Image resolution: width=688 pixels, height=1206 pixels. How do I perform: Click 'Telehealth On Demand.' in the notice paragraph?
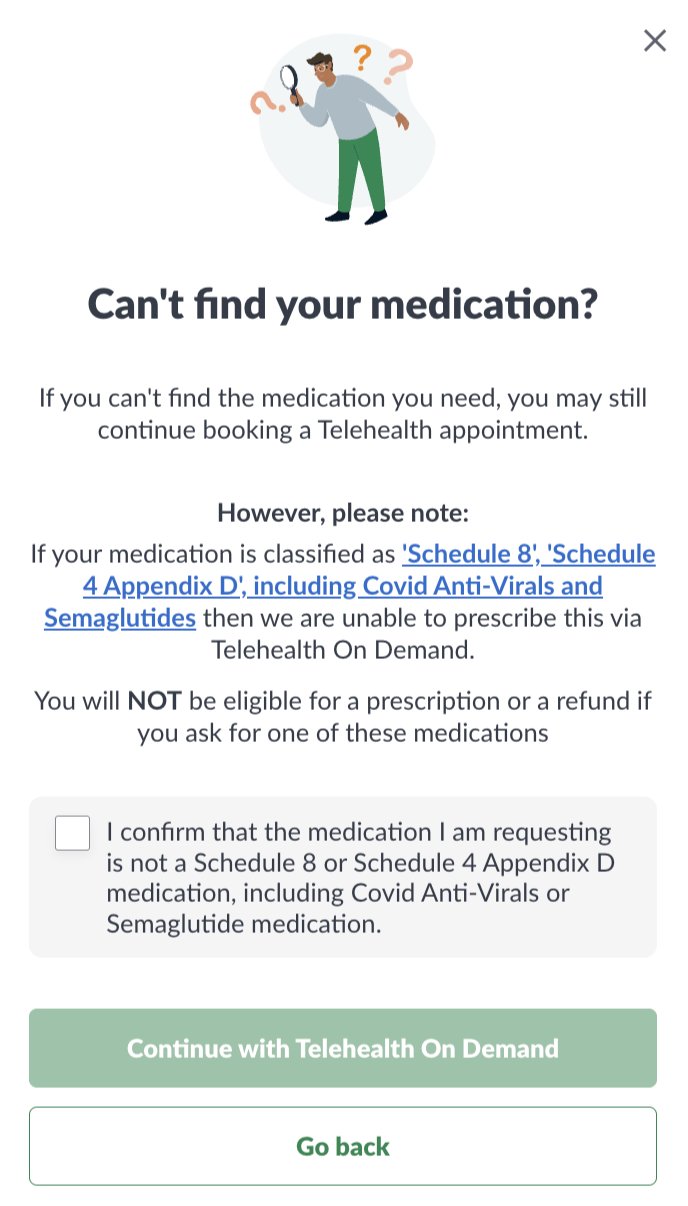pos(343,650)
